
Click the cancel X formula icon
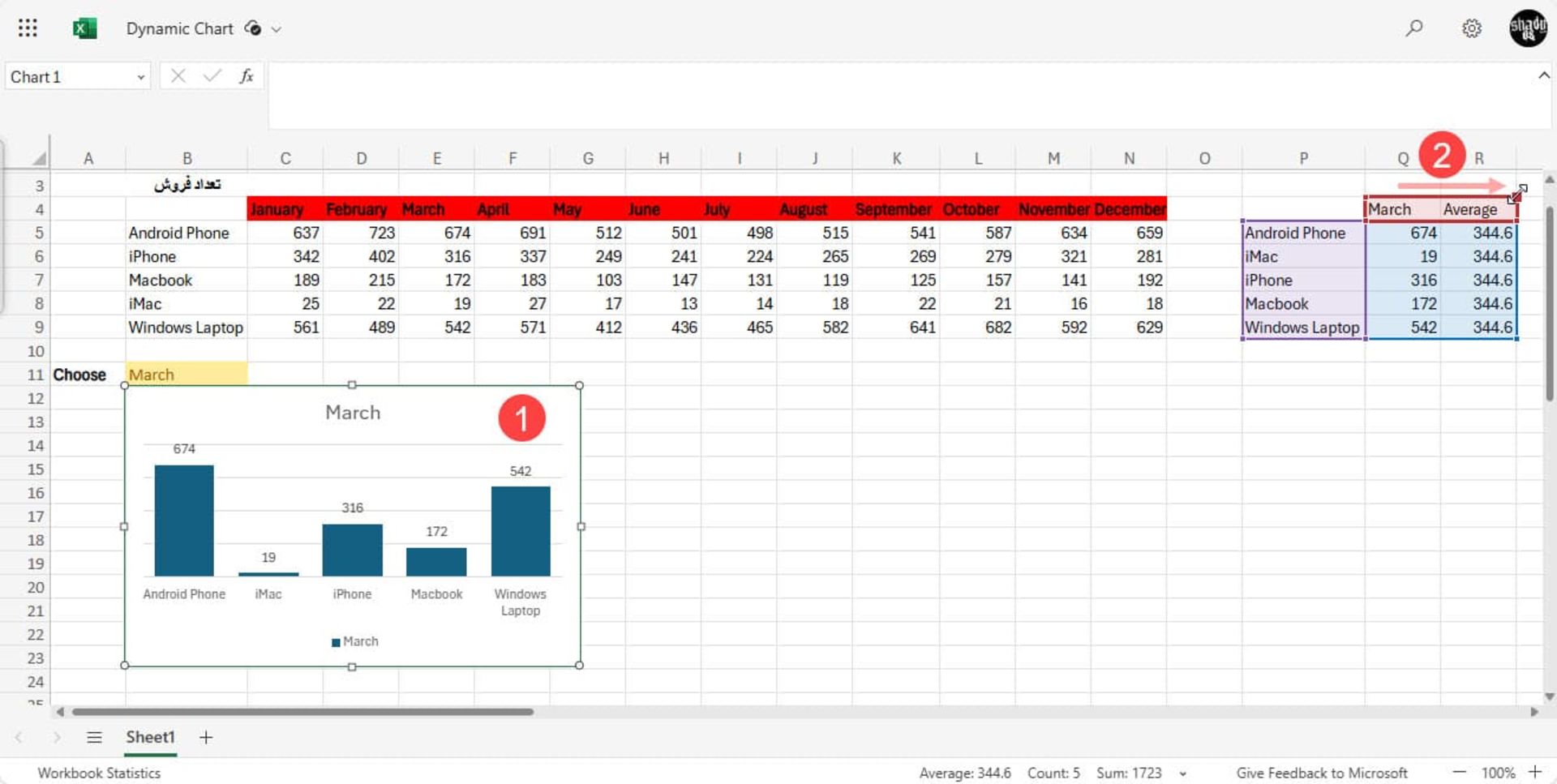pos(178,76)
